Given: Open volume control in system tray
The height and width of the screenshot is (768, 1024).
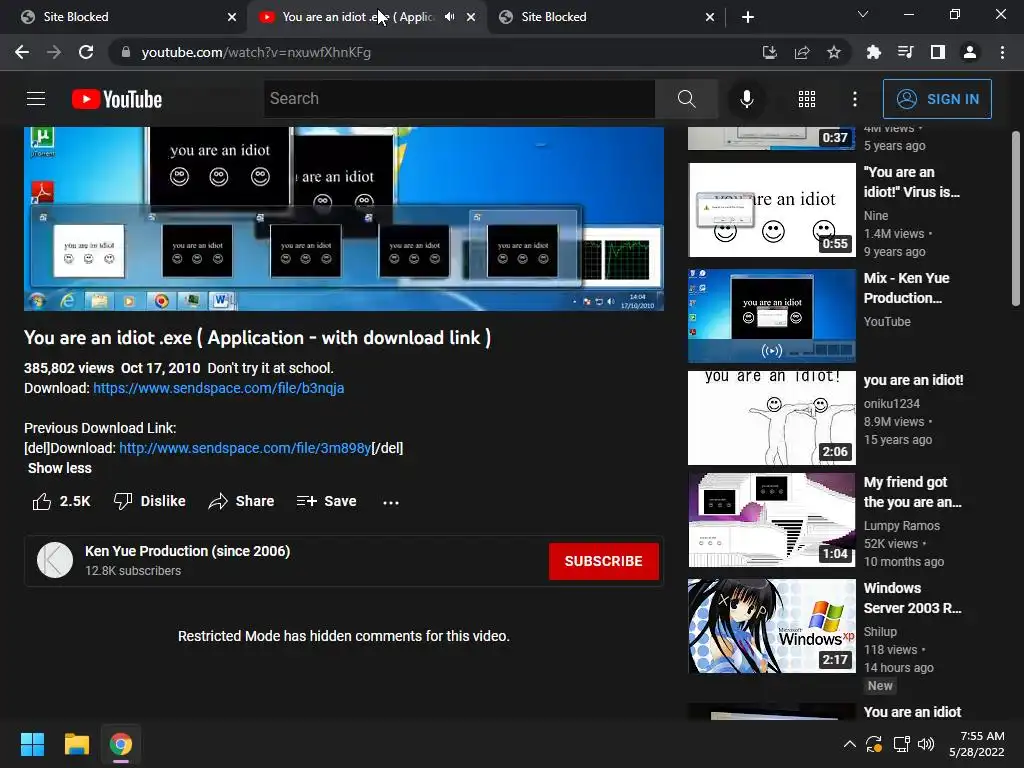Looking at the screenshot, I should pos(926,744).
